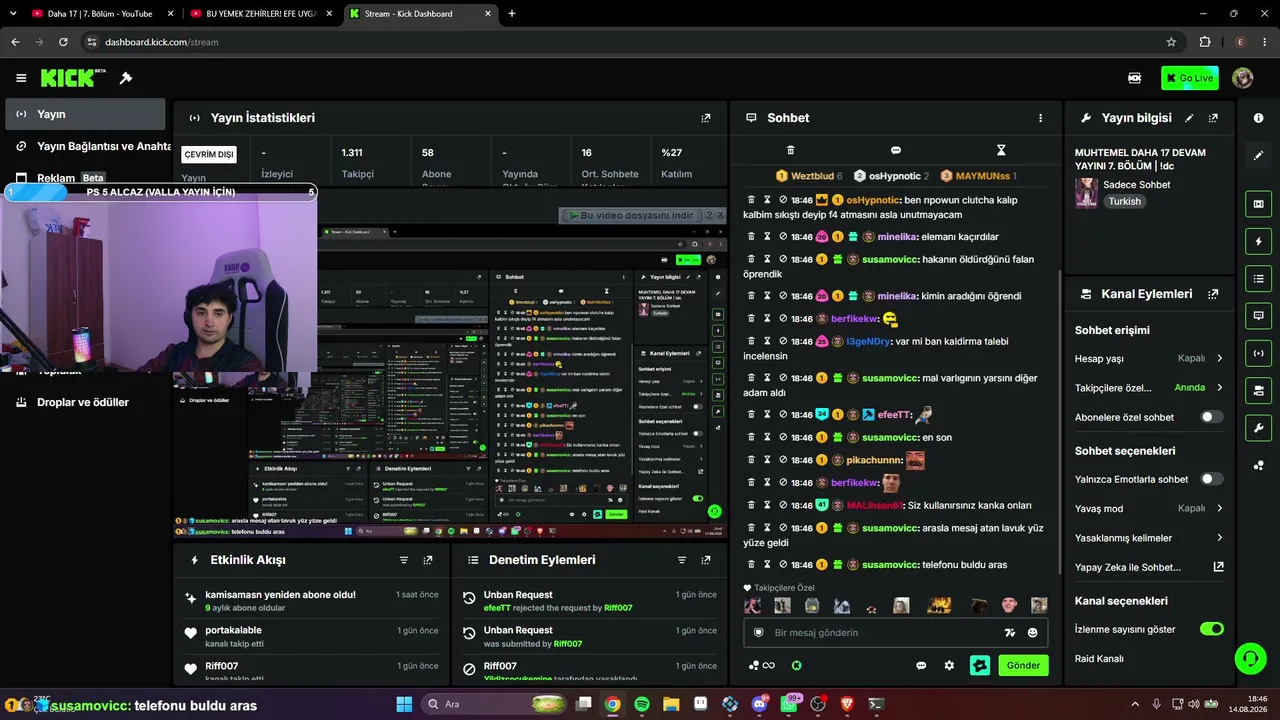1280x720 pixels.
Task: Open the info icon in the right rail
Action: 1258,118
